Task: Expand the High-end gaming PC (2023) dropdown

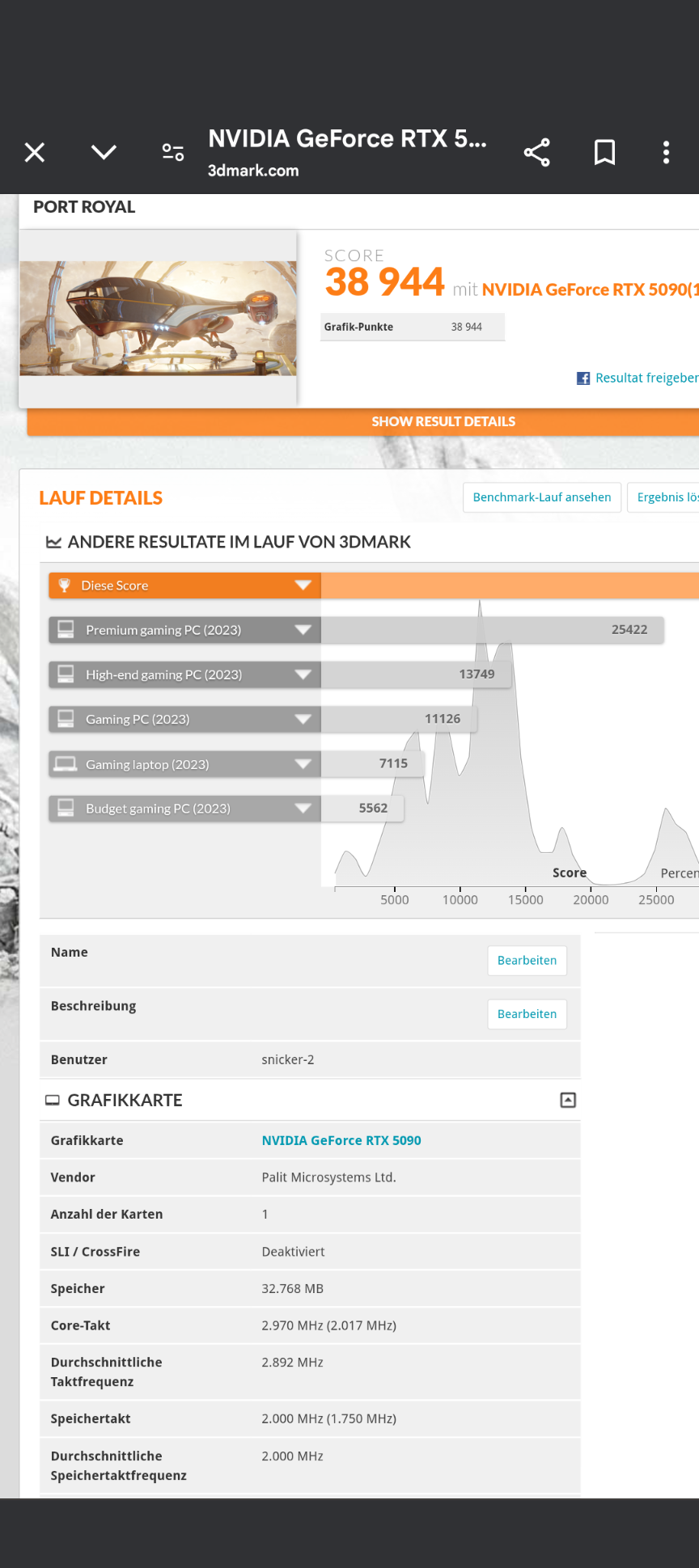Action: 303,674
